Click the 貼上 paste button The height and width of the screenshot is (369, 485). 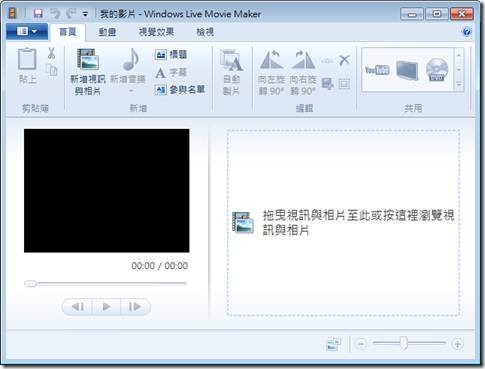point(27,66)
